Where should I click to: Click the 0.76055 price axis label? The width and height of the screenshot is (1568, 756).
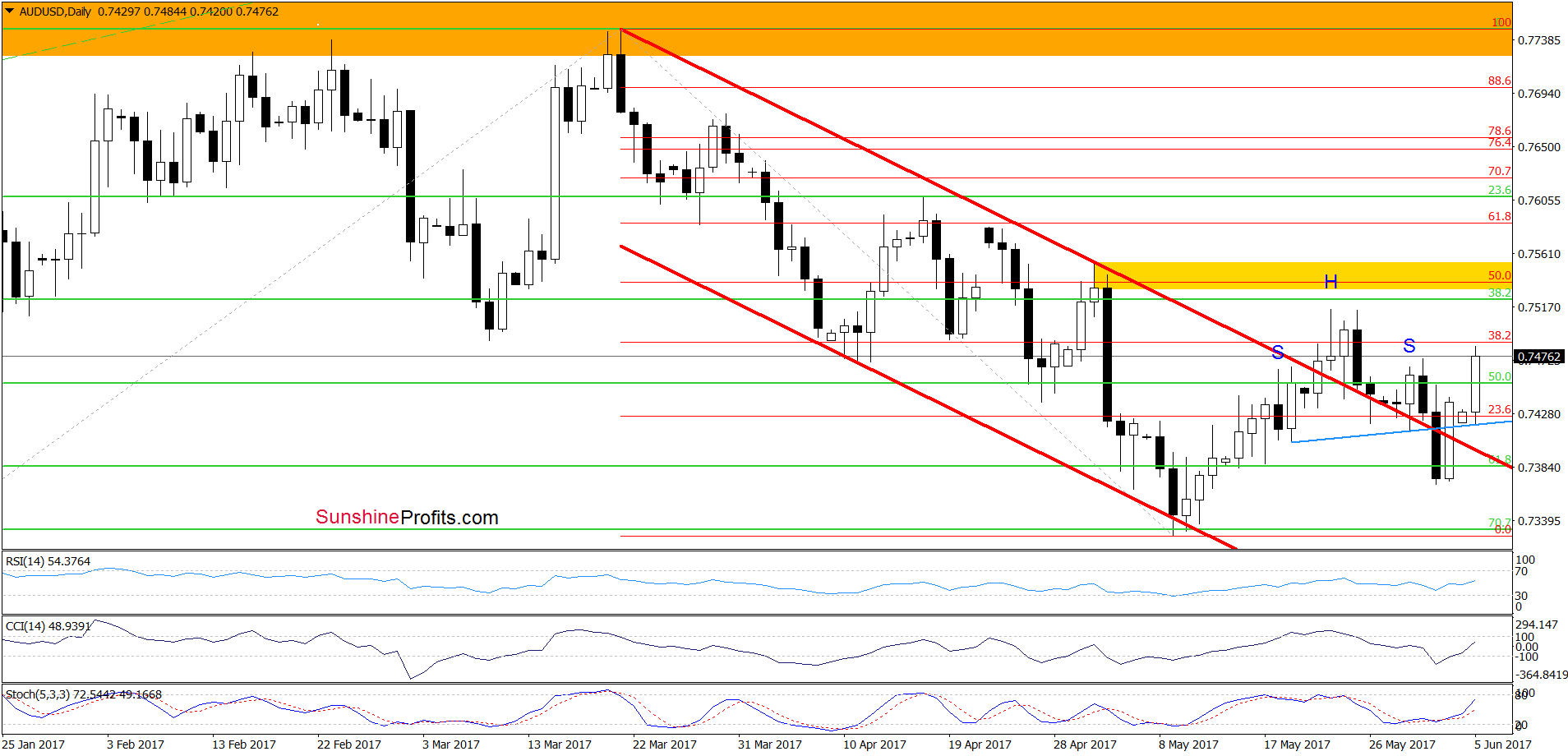tap(1538, 201)
